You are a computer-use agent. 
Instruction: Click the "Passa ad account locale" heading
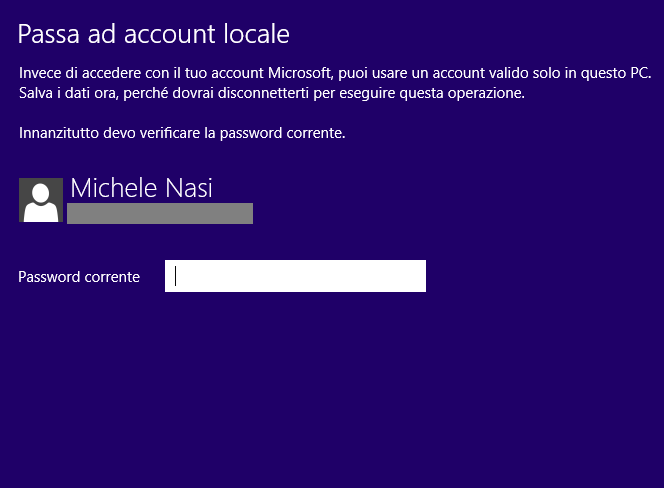click(154, 34)
